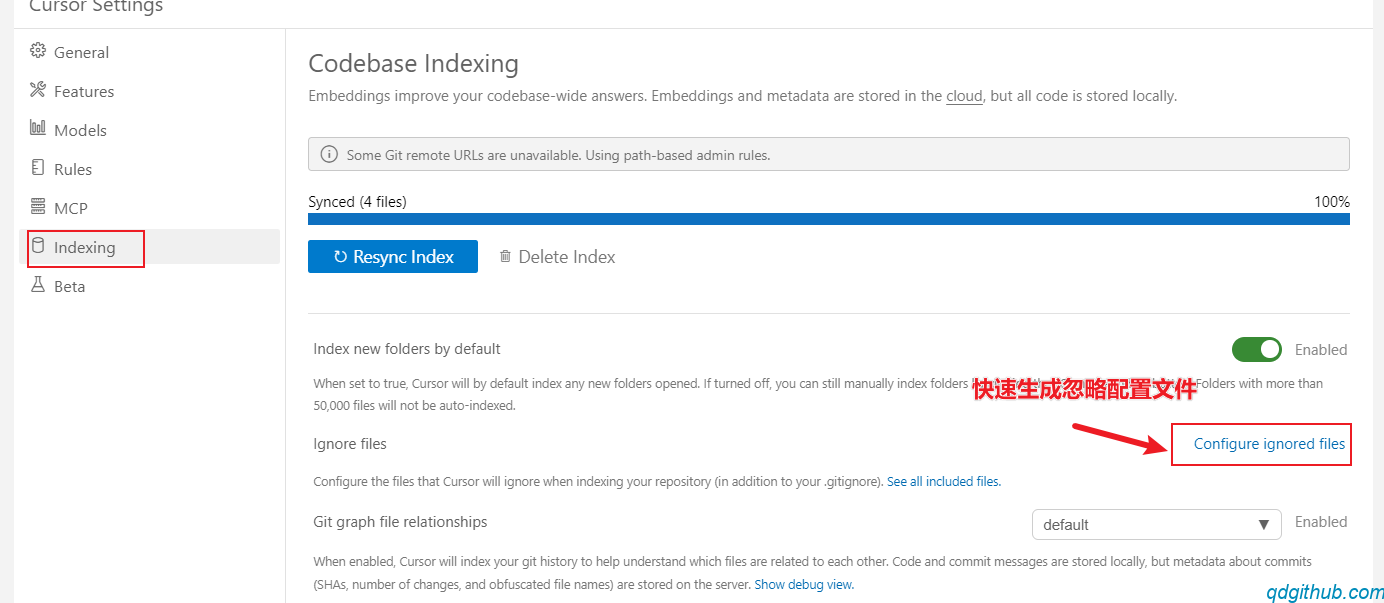Click the MCP server icon
The width and height of the screenshot is (1384, 603).
pos(38,207)
